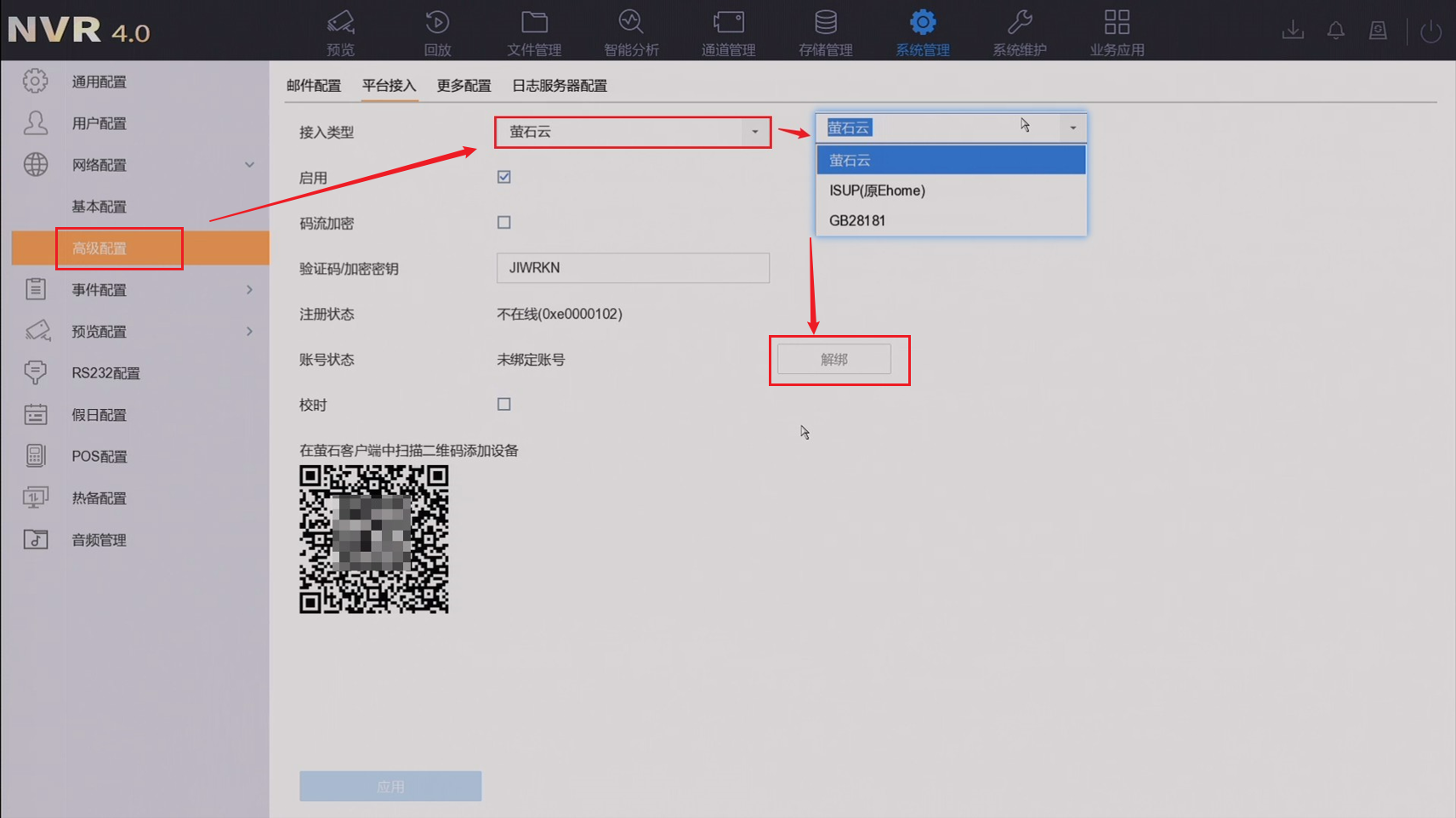This screenshot has width=1456, height=818.
Task: Switch to the 日志服务器配置 tab
Action: point(559,86)
